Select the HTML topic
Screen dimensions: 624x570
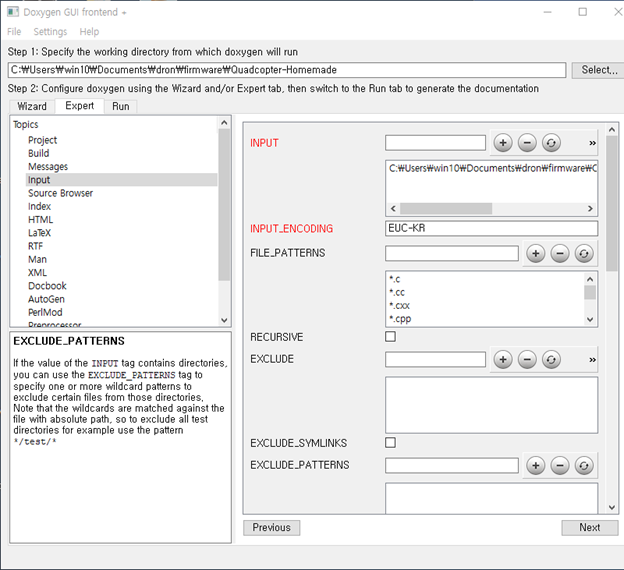[40, 219]
